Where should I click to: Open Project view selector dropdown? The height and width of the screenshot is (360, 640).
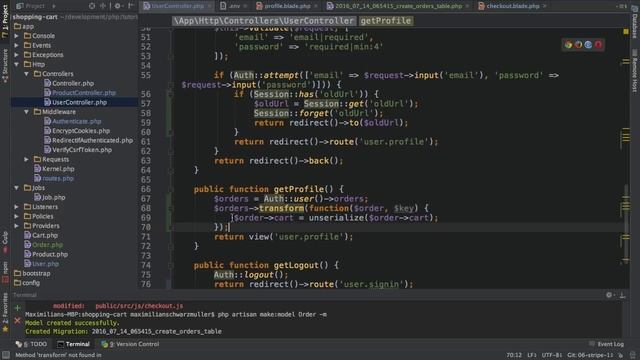coord(36,6)
